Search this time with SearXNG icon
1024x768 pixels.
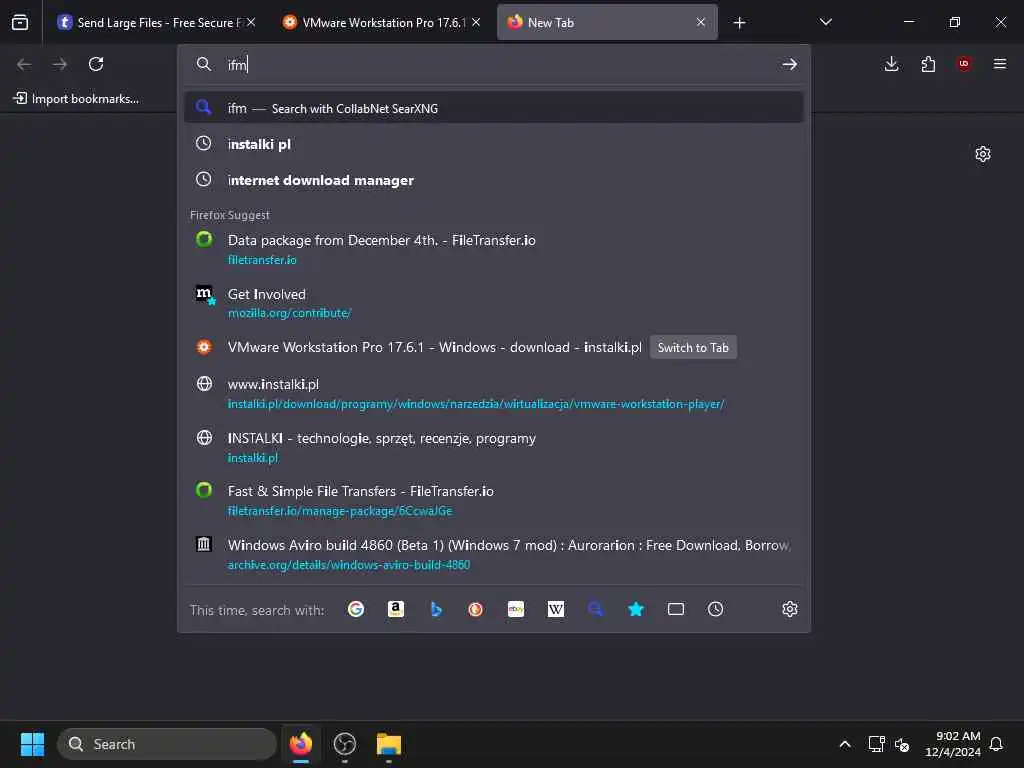pyautogui.click(x=596, y=609)
